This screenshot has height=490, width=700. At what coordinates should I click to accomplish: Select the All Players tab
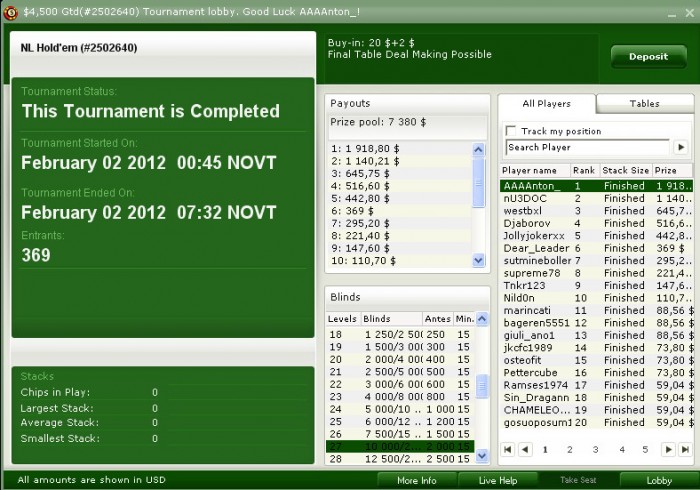(x=546, y=104)
